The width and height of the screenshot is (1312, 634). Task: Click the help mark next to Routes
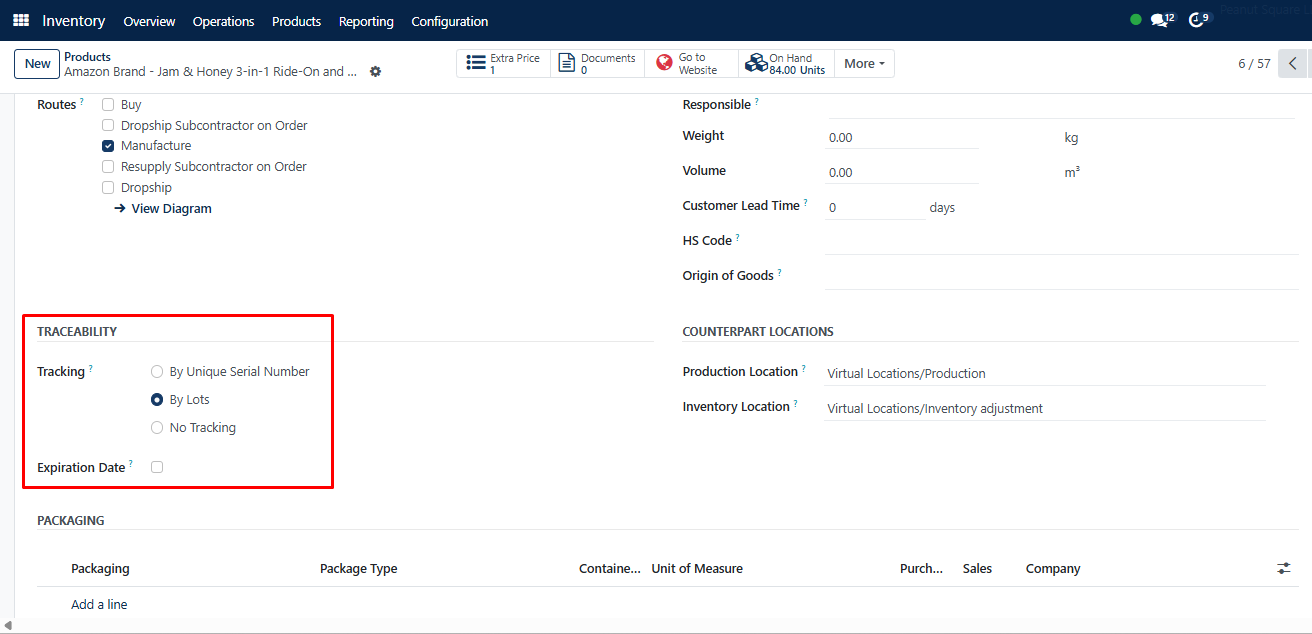point(81,101)
